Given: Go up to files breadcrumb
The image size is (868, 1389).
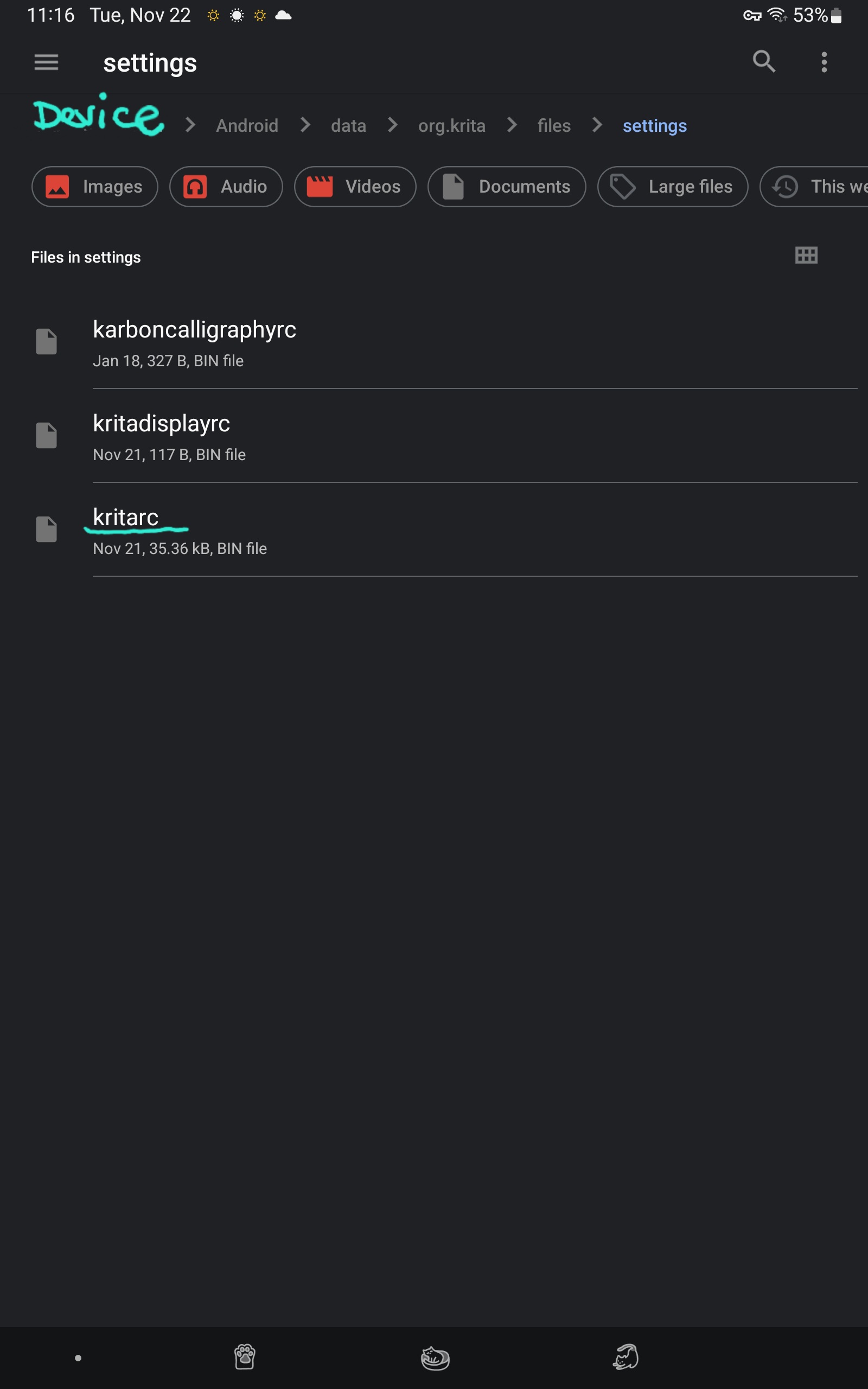Looking at the screenshot, I should click(x=554, y=126).
